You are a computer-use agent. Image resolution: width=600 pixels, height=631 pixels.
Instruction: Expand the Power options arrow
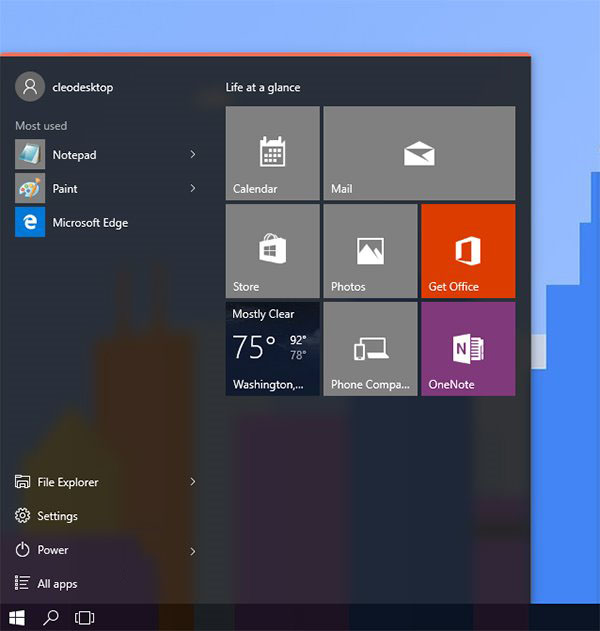(x=193, y=550)
